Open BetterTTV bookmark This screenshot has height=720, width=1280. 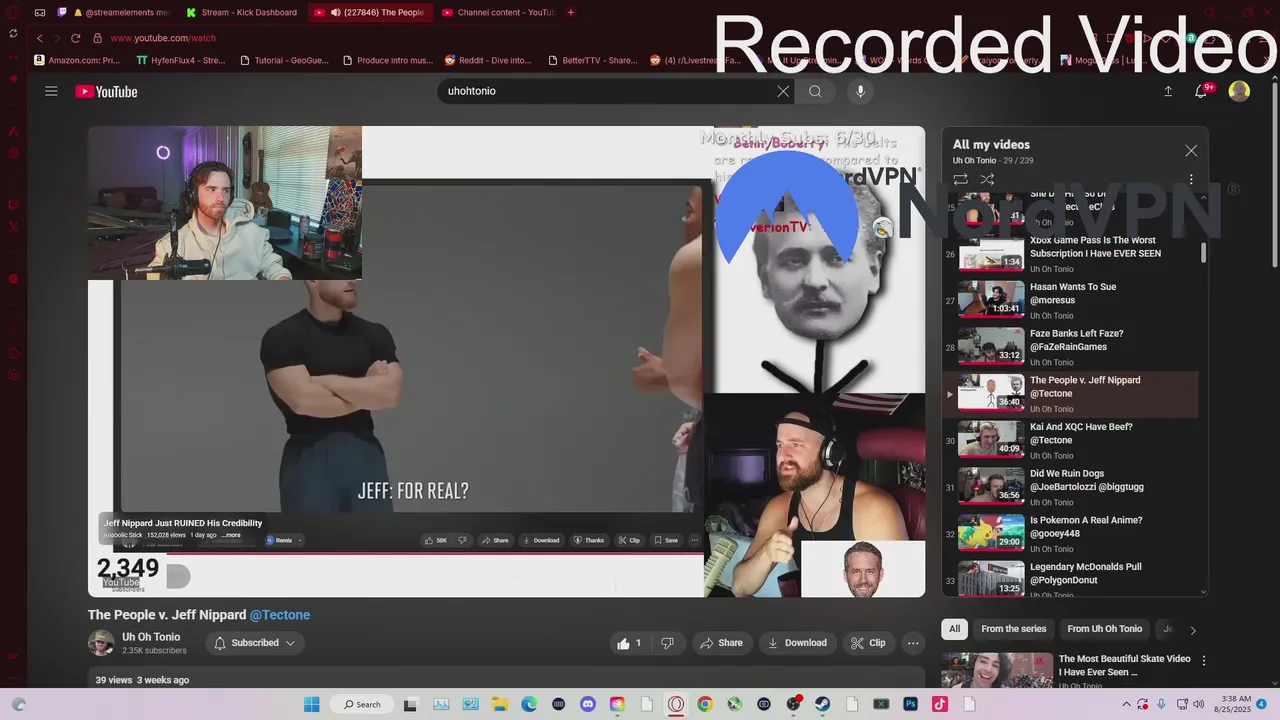(x=592, y=60)
